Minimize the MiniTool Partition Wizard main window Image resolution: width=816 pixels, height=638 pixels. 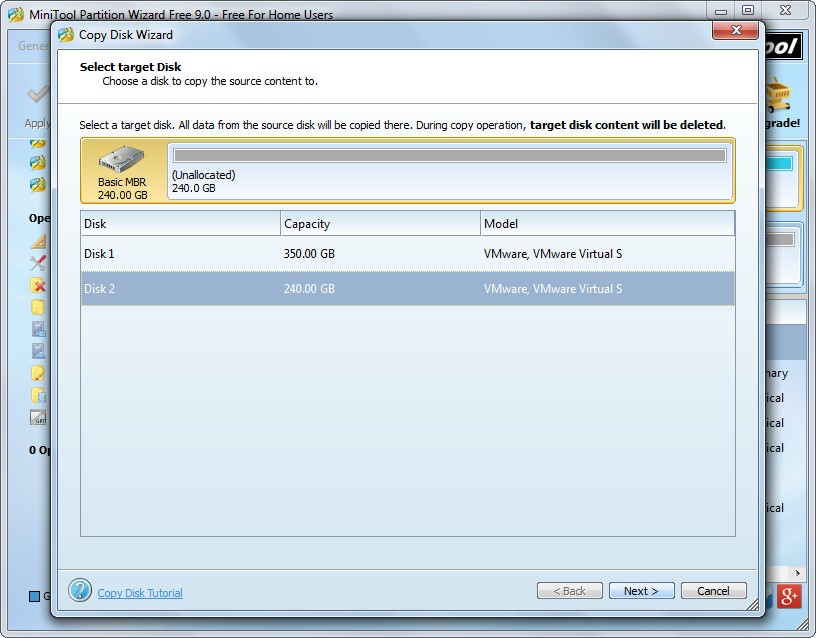click(x=721, y=10)
